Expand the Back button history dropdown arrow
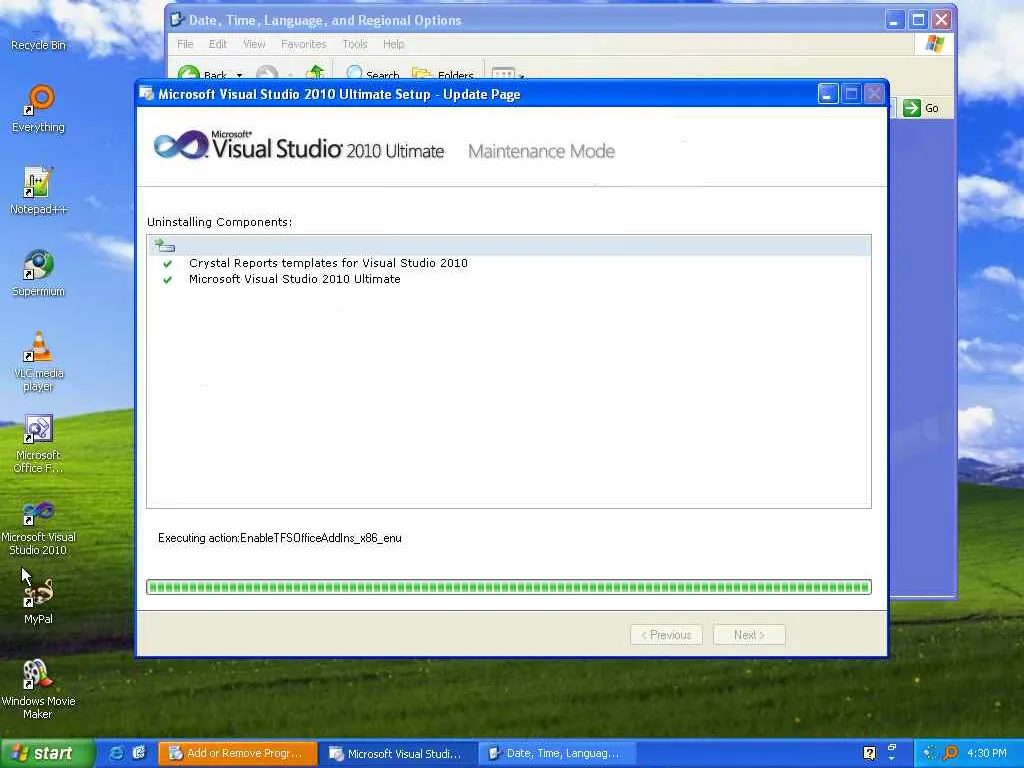The width and height of the screenshot is (1024, 768). point(240,76)
